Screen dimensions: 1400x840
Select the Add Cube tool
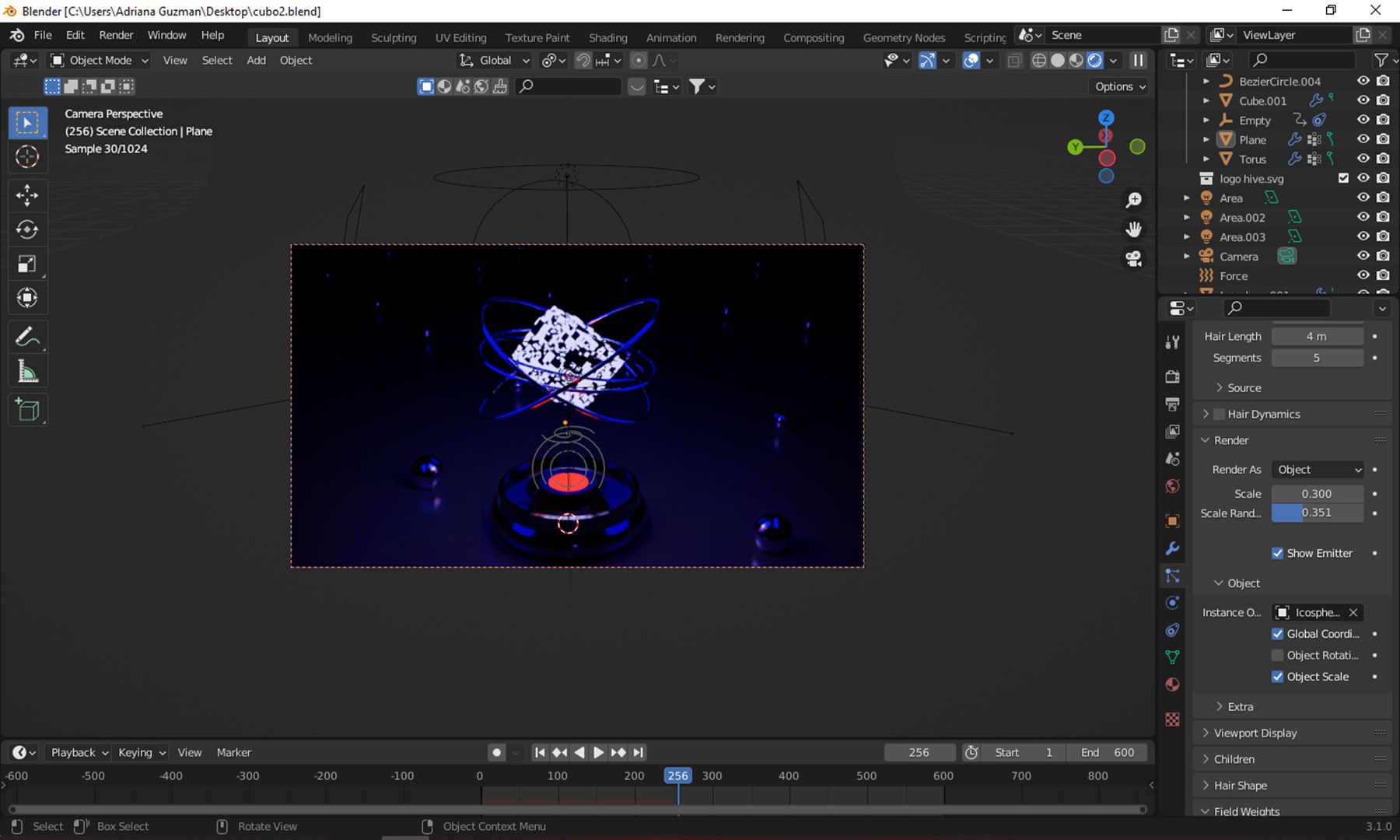(x=27, y=410)
